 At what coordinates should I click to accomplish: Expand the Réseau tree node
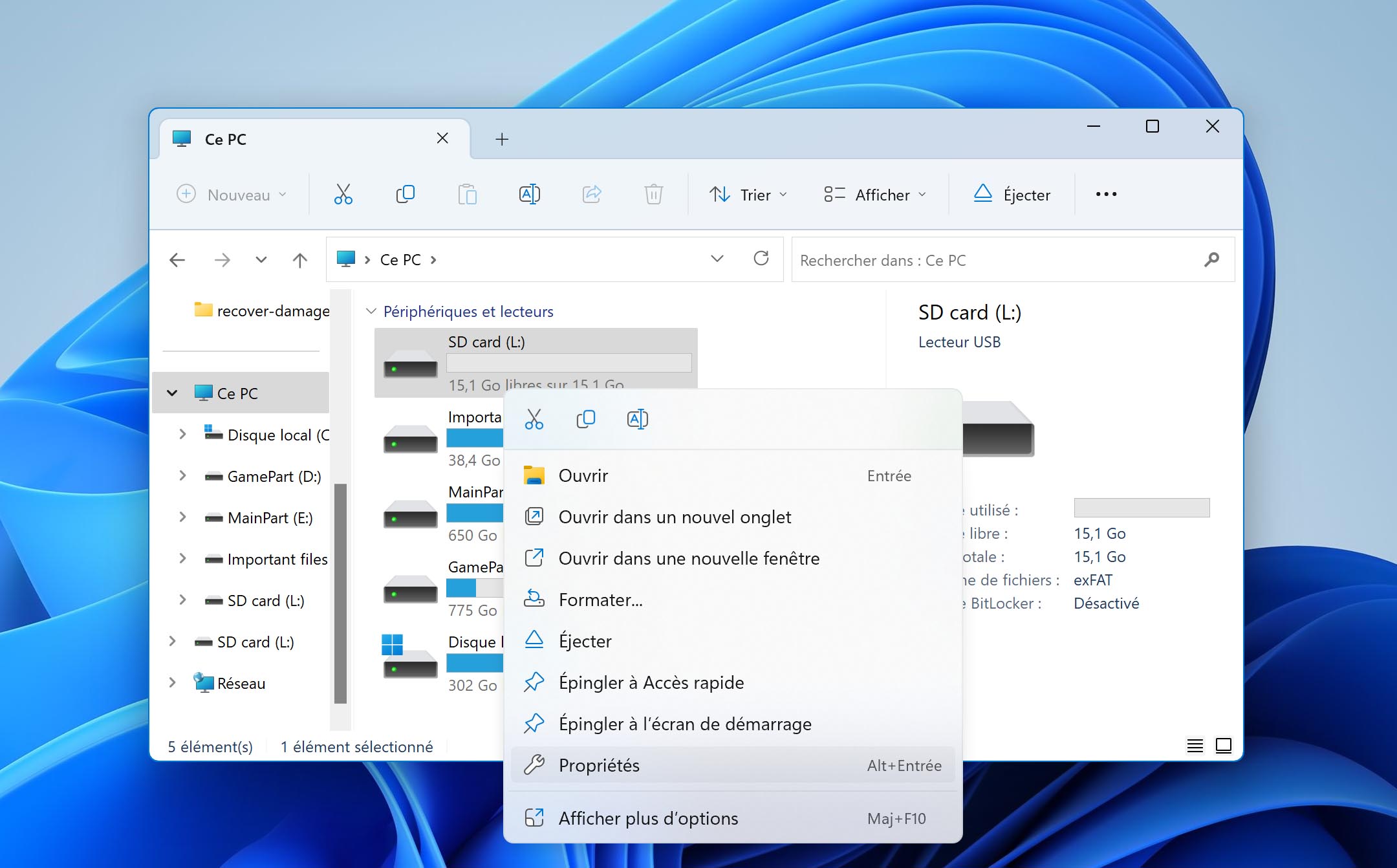pyautogui.click(x=172, y=682)
